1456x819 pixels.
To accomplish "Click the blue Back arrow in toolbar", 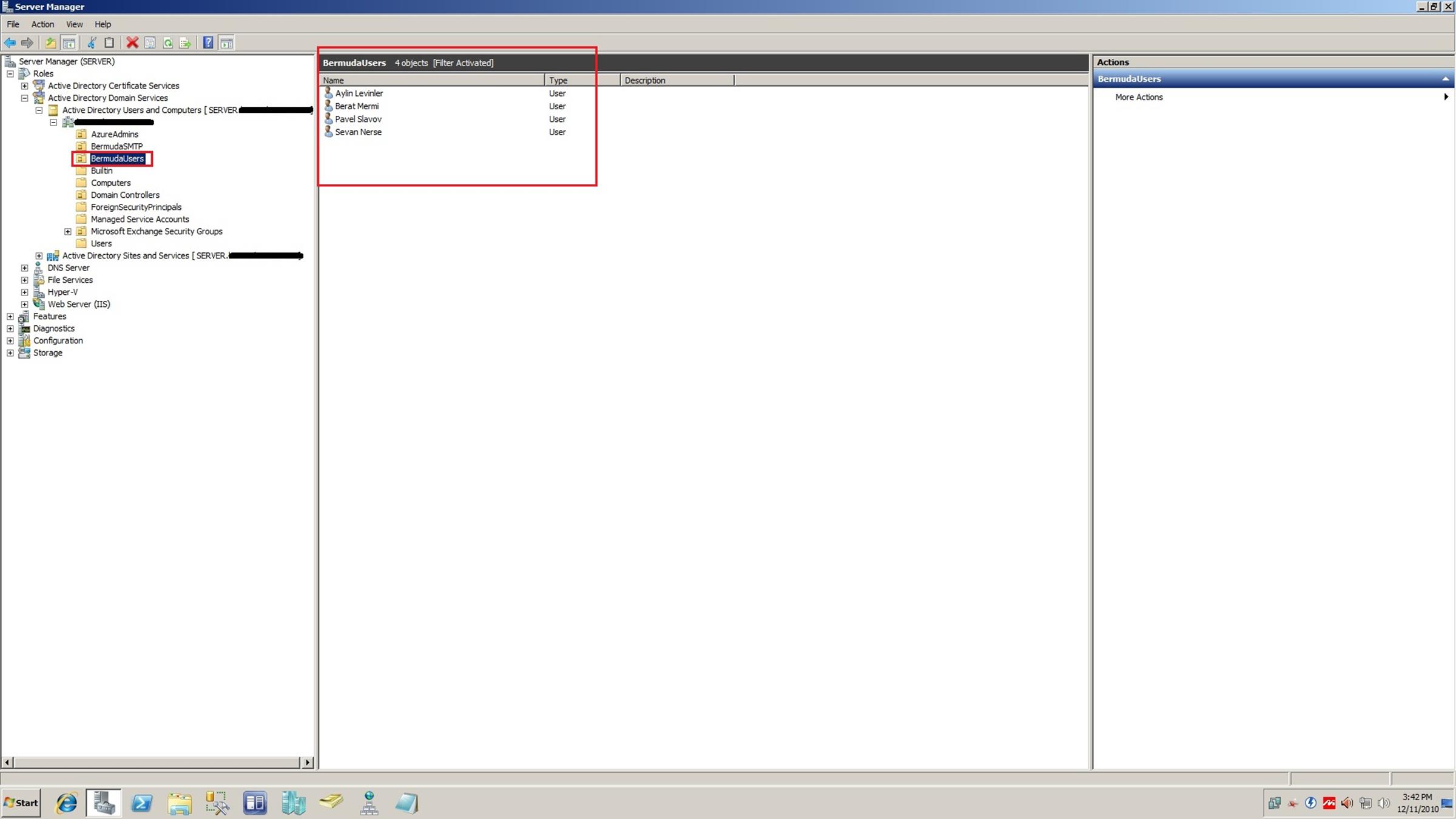I will (x=10, y=42).
